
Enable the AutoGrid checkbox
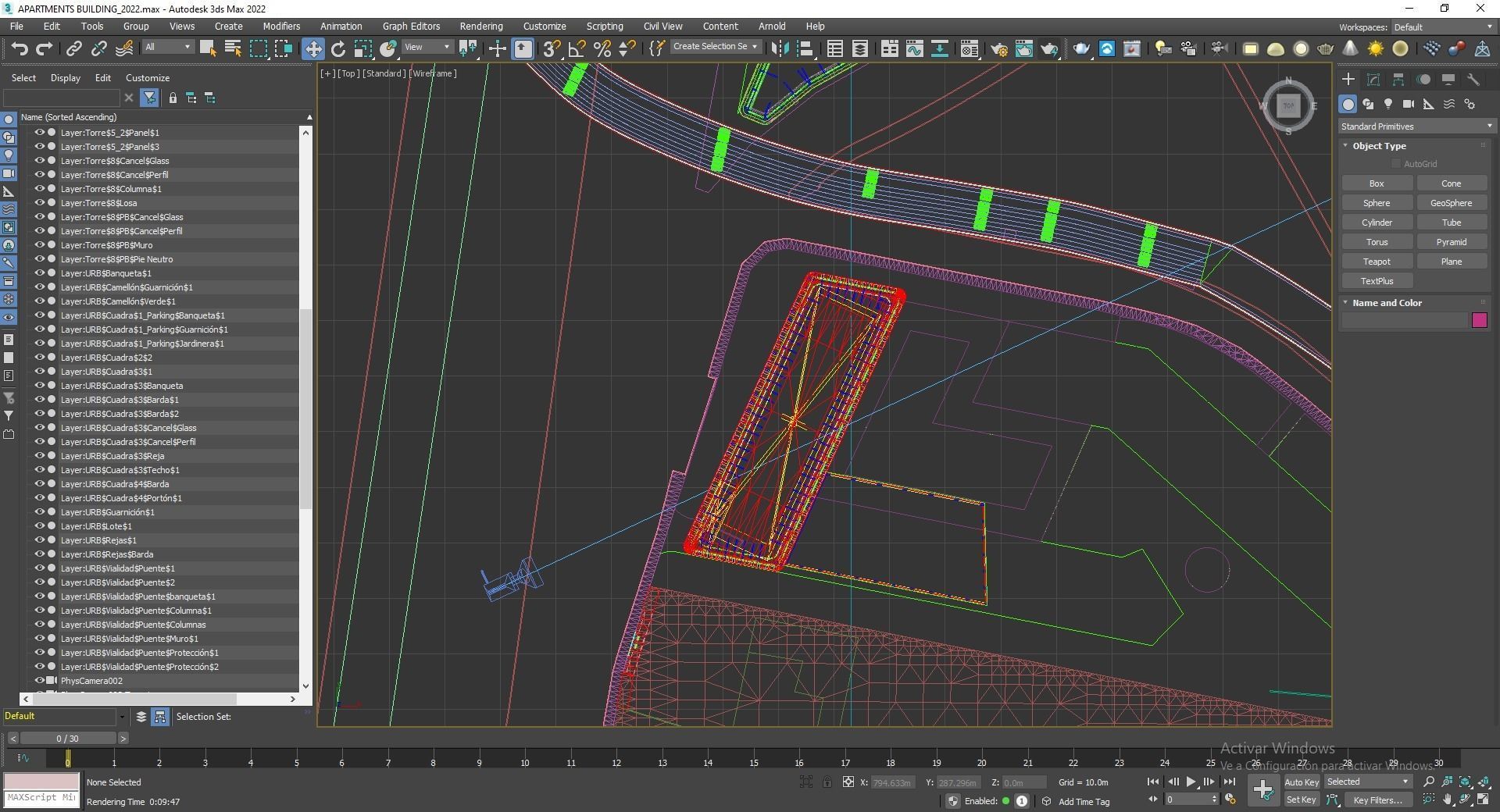pyautogui.click(x=1396, y=164)
